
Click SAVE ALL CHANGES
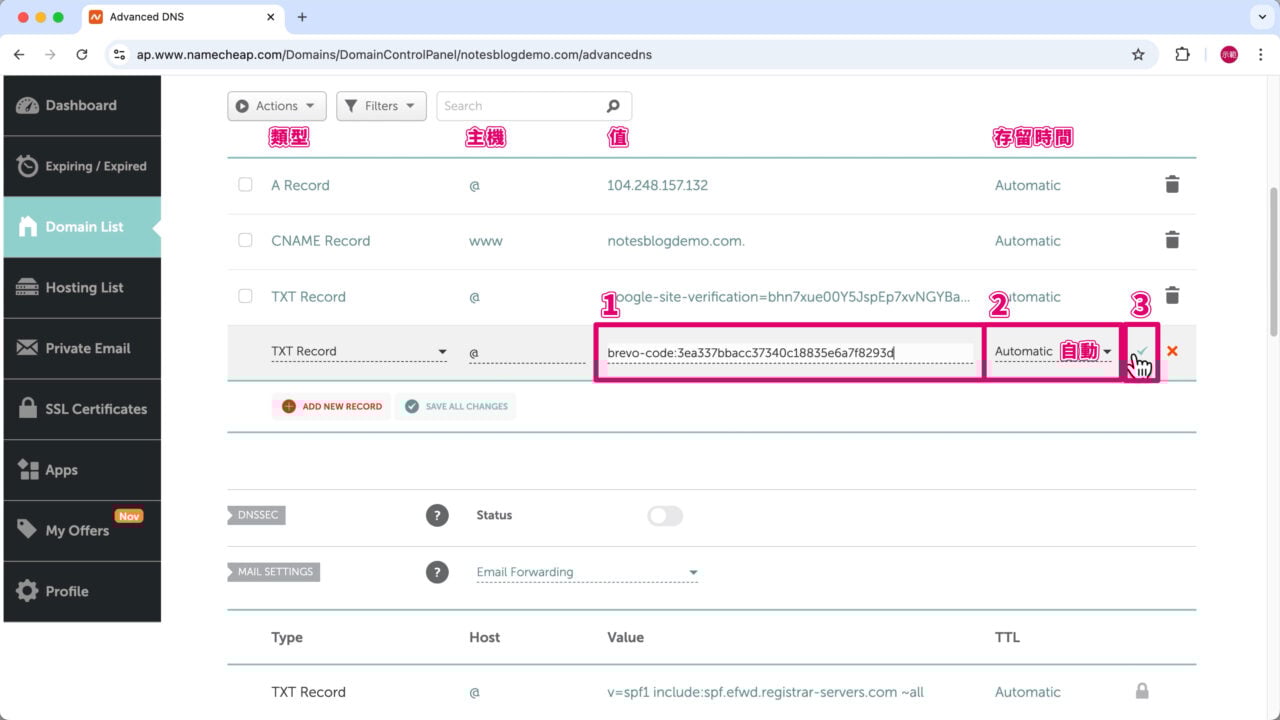[x=456, y=406]
